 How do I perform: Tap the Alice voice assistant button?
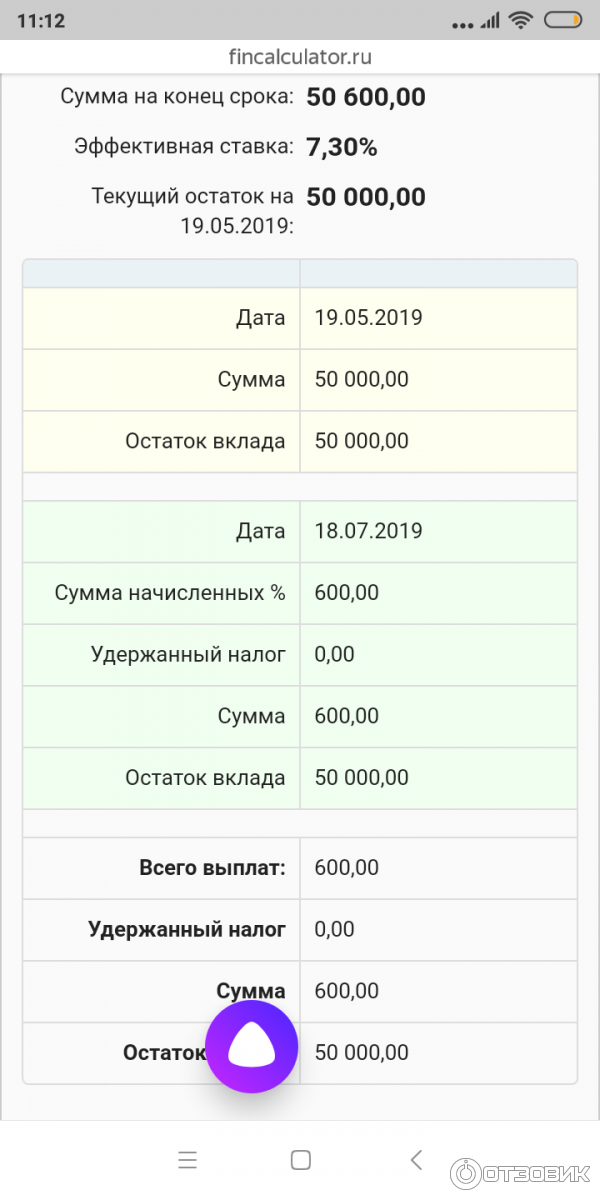[251, 1046]
